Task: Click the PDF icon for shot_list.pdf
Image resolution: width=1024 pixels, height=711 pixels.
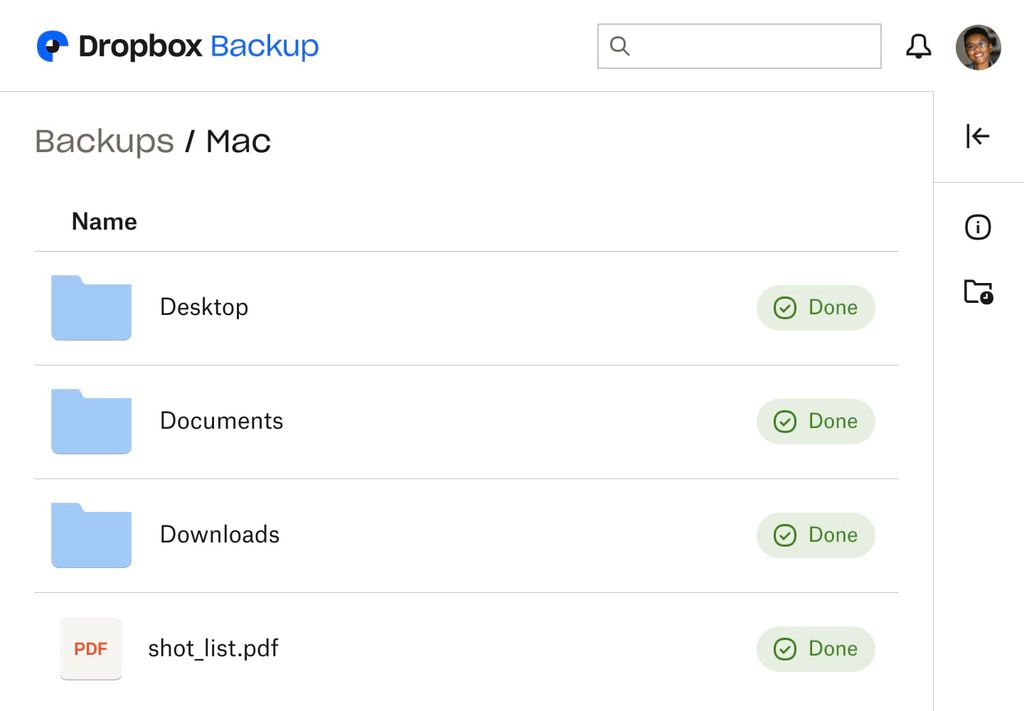Action: tap(91, 648)
